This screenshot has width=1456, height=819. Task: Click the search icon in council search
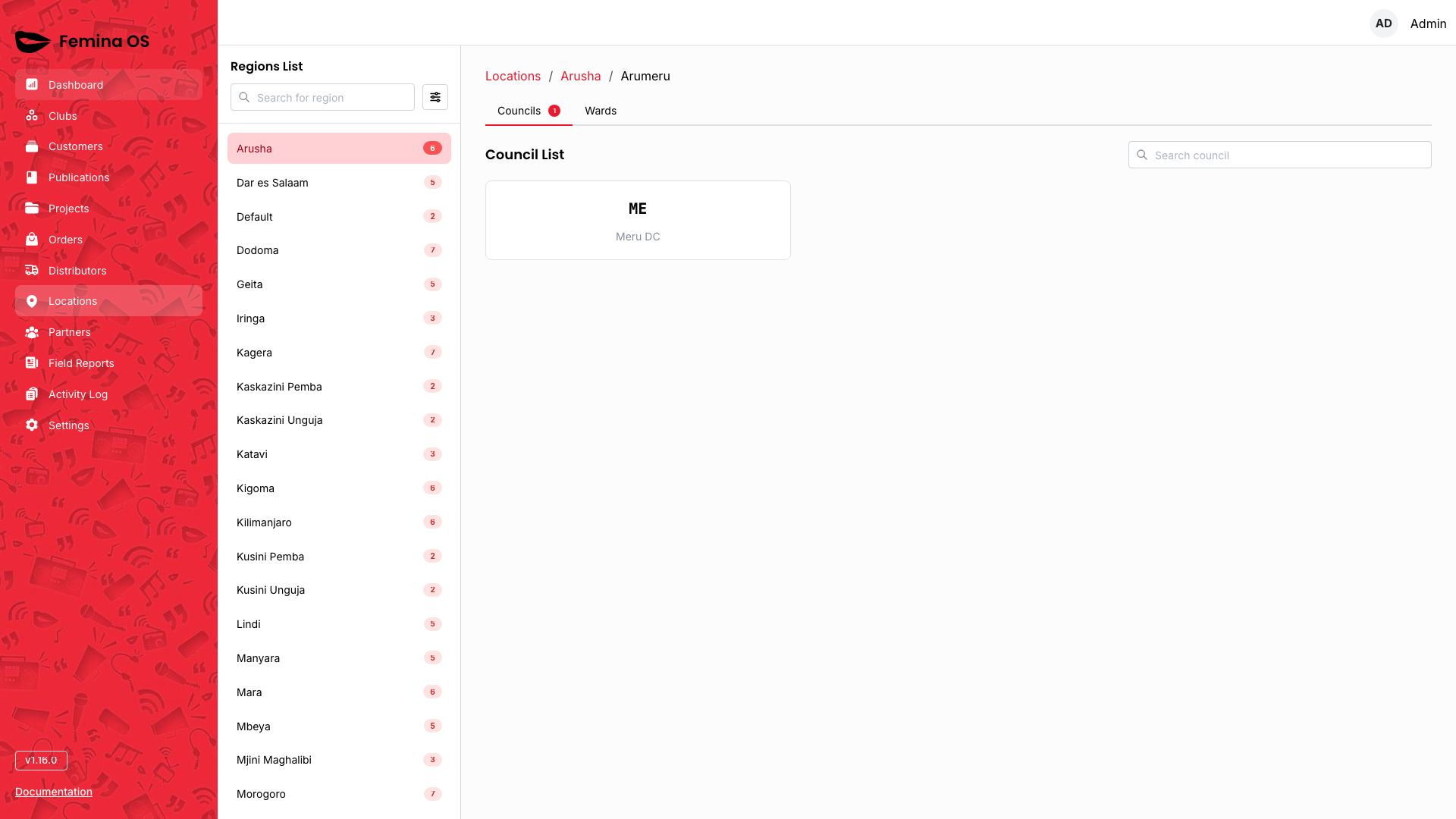tap(1142, 155)
